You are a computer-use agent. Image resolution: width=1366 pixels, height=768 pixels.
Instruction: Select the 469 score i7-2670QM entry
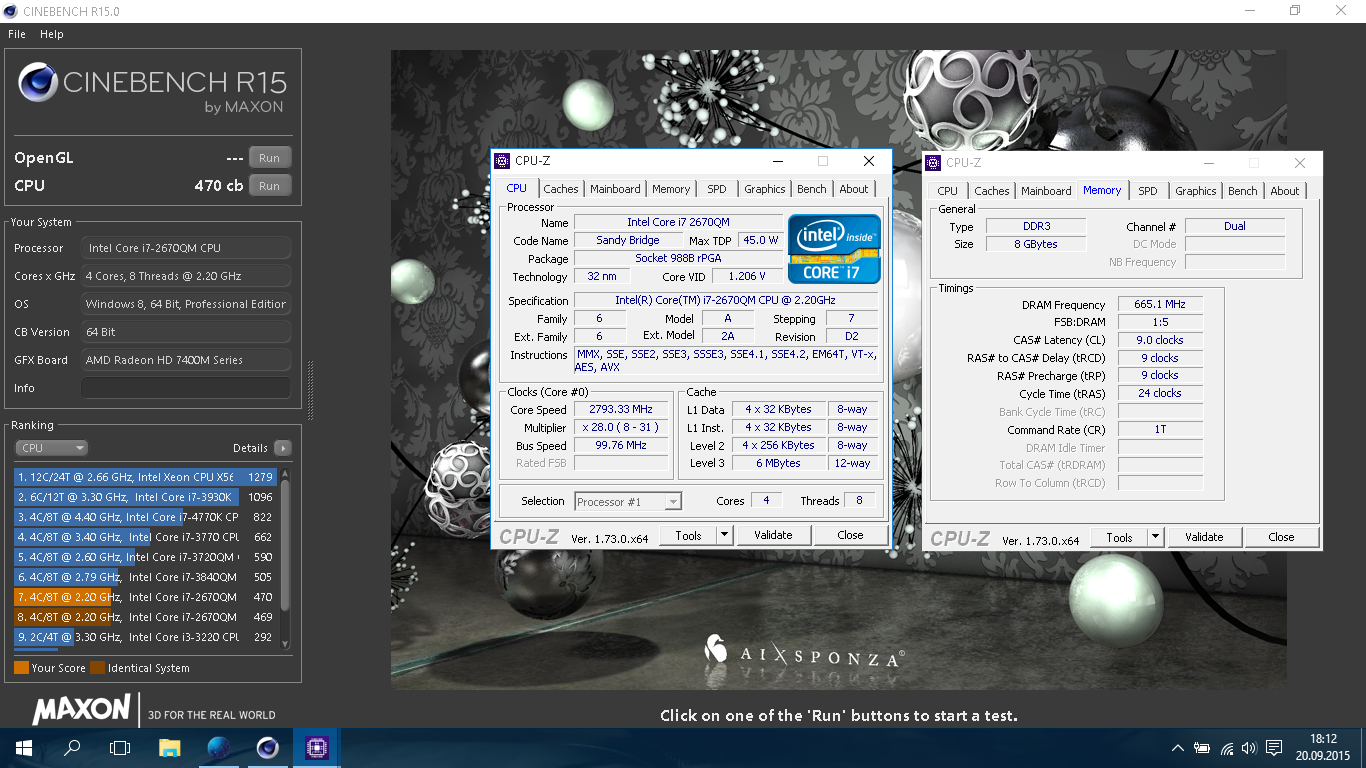coord(145,617)
